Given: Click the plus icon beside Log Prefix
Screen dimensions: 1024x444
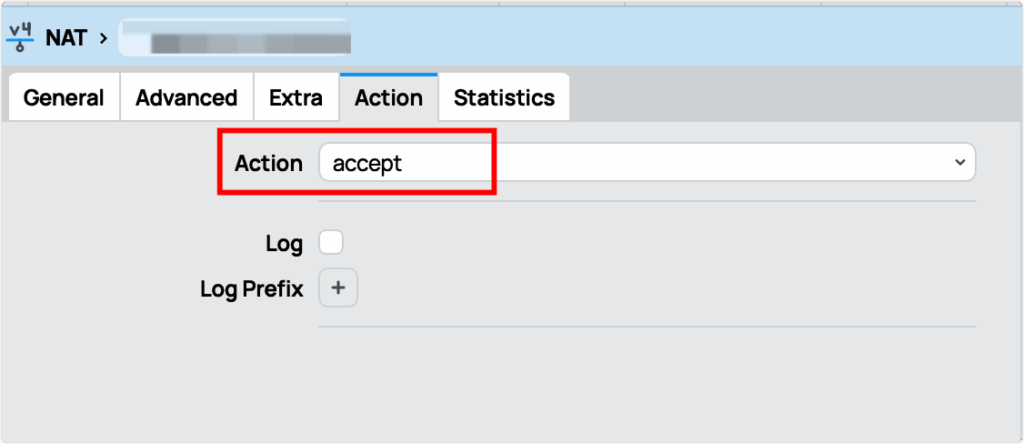Looking at the screenshot, I should point(338,288).
